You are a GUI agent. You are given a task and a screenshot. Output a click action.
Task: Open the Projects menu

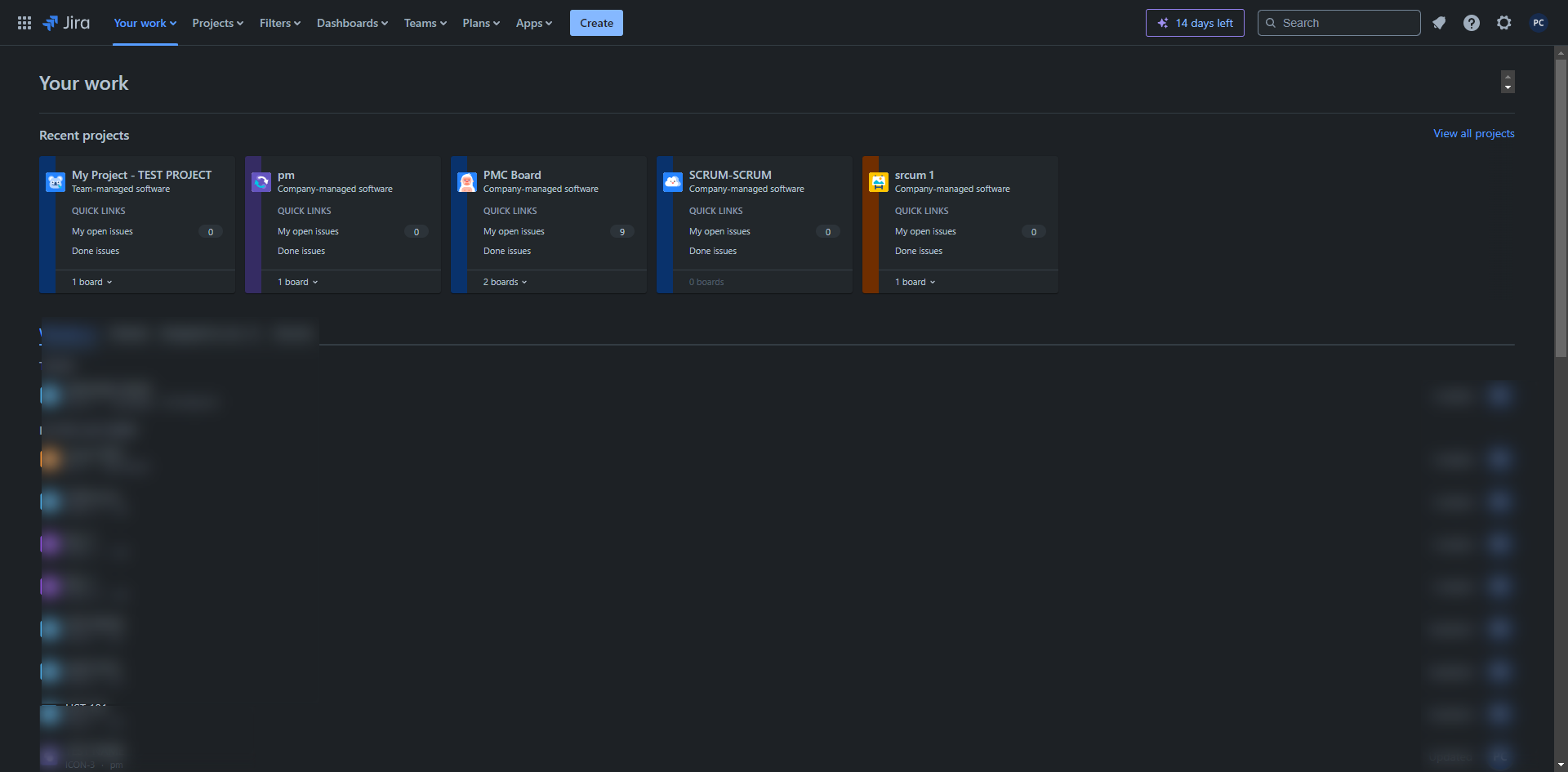[x=218, y=23]
